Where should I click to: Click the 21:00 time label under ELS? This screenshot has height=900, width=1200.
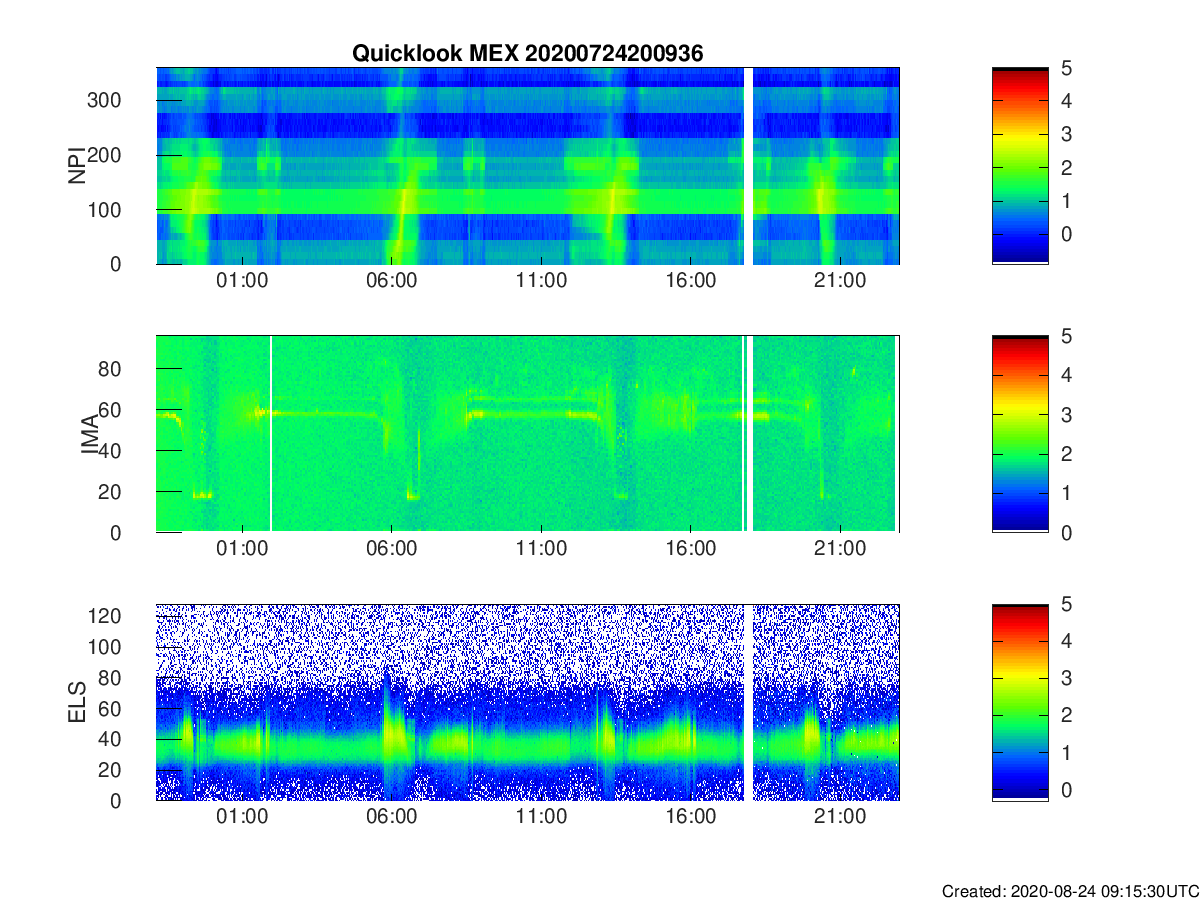tap(840, 818)
